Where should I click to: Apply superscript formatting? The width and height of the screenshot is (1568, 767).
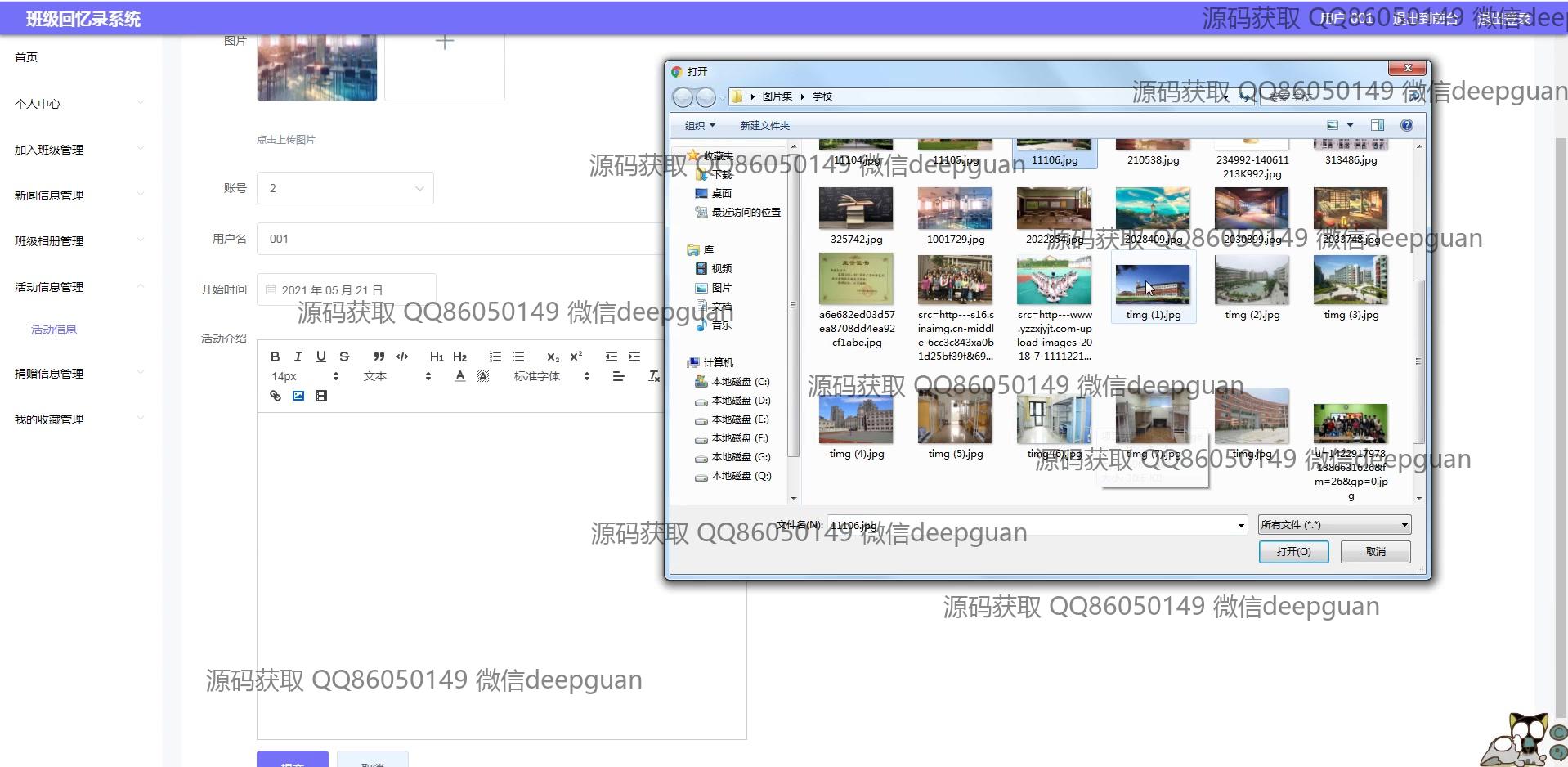coord(576,357)
